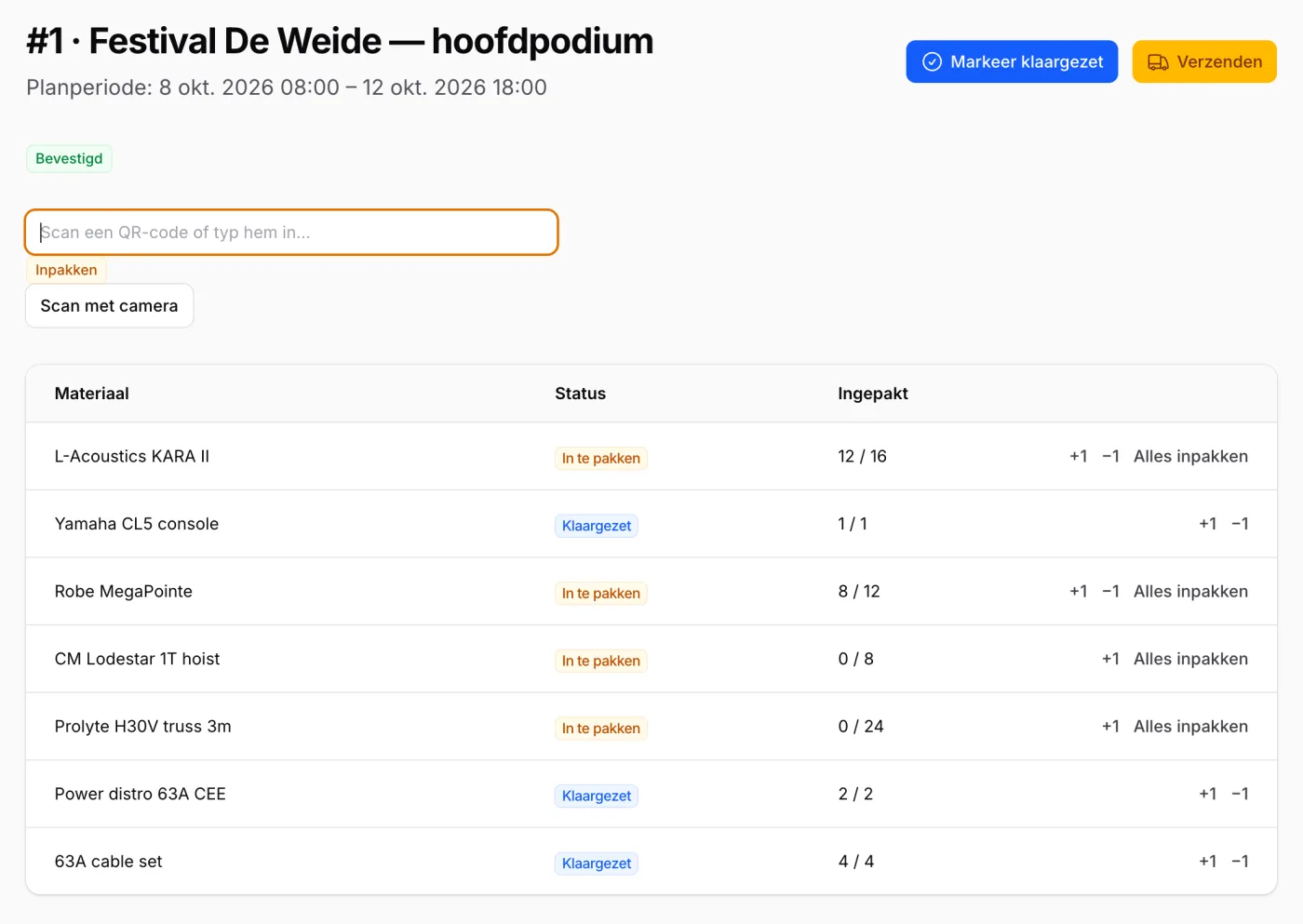Click the 0 / 24 packed count
Image resolution: width=1303 pixels, height=924 pixels.
coord(861,727)
